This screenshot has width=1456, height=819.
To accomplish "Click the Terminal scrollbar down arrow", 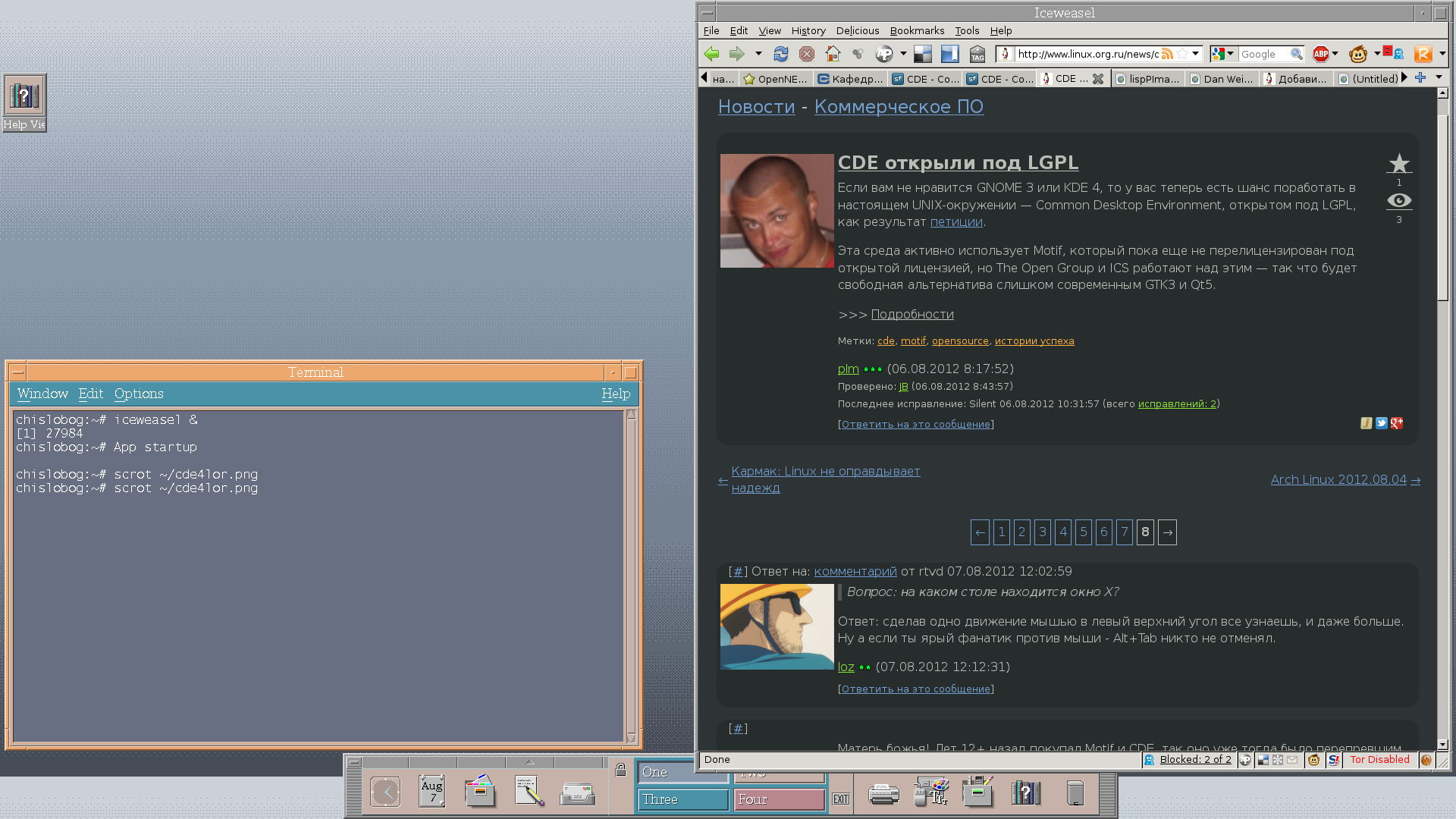I will tap(631, 737).
